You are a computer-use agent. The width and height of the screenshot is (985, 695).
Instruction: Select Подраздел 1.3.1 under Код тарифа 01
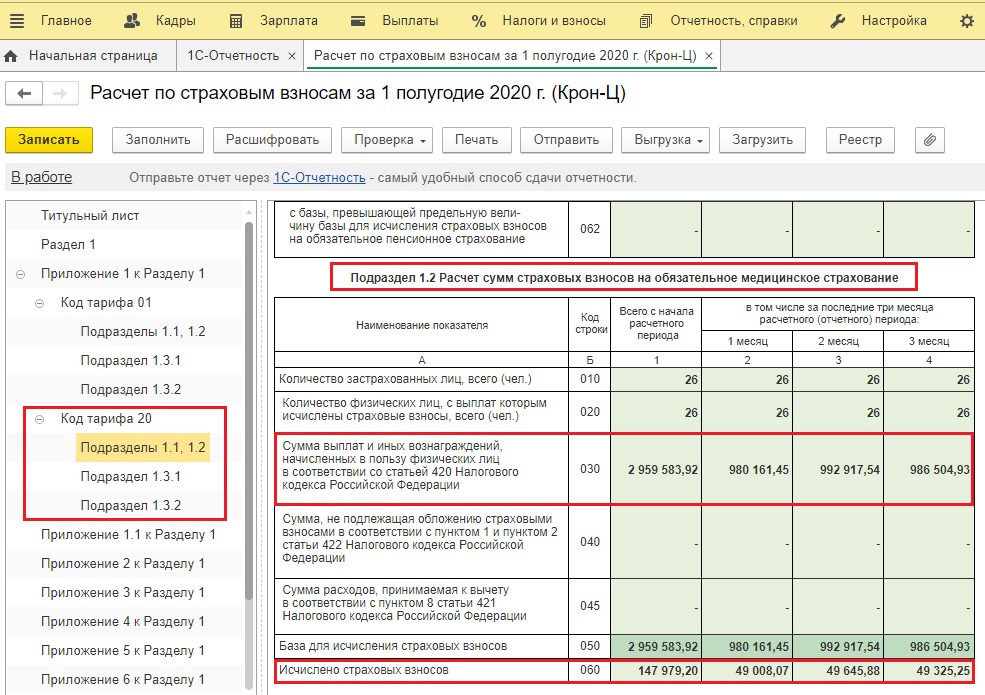point(131,360)
